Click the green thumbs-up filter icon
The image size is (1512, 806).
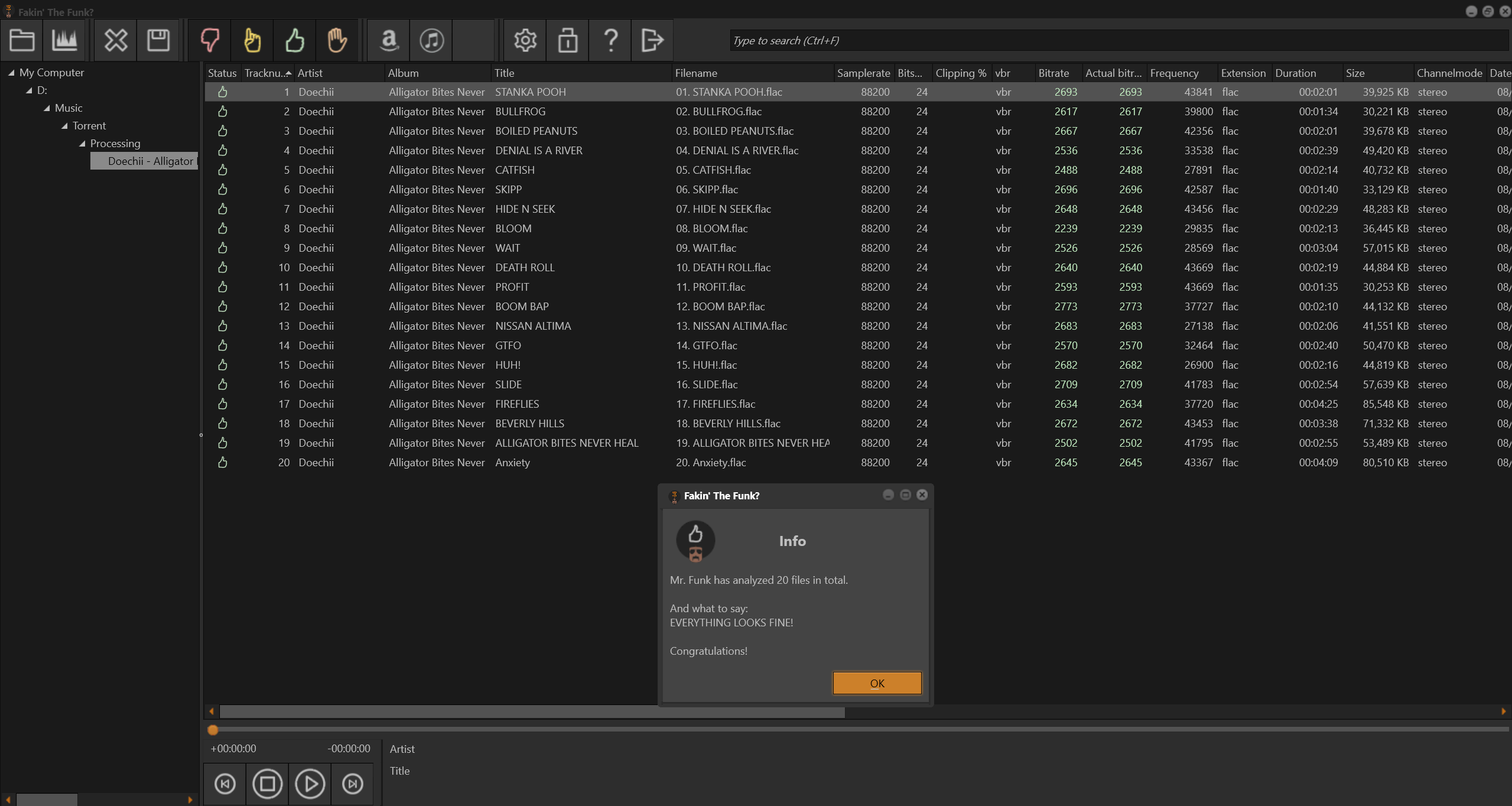click(294, 40)
